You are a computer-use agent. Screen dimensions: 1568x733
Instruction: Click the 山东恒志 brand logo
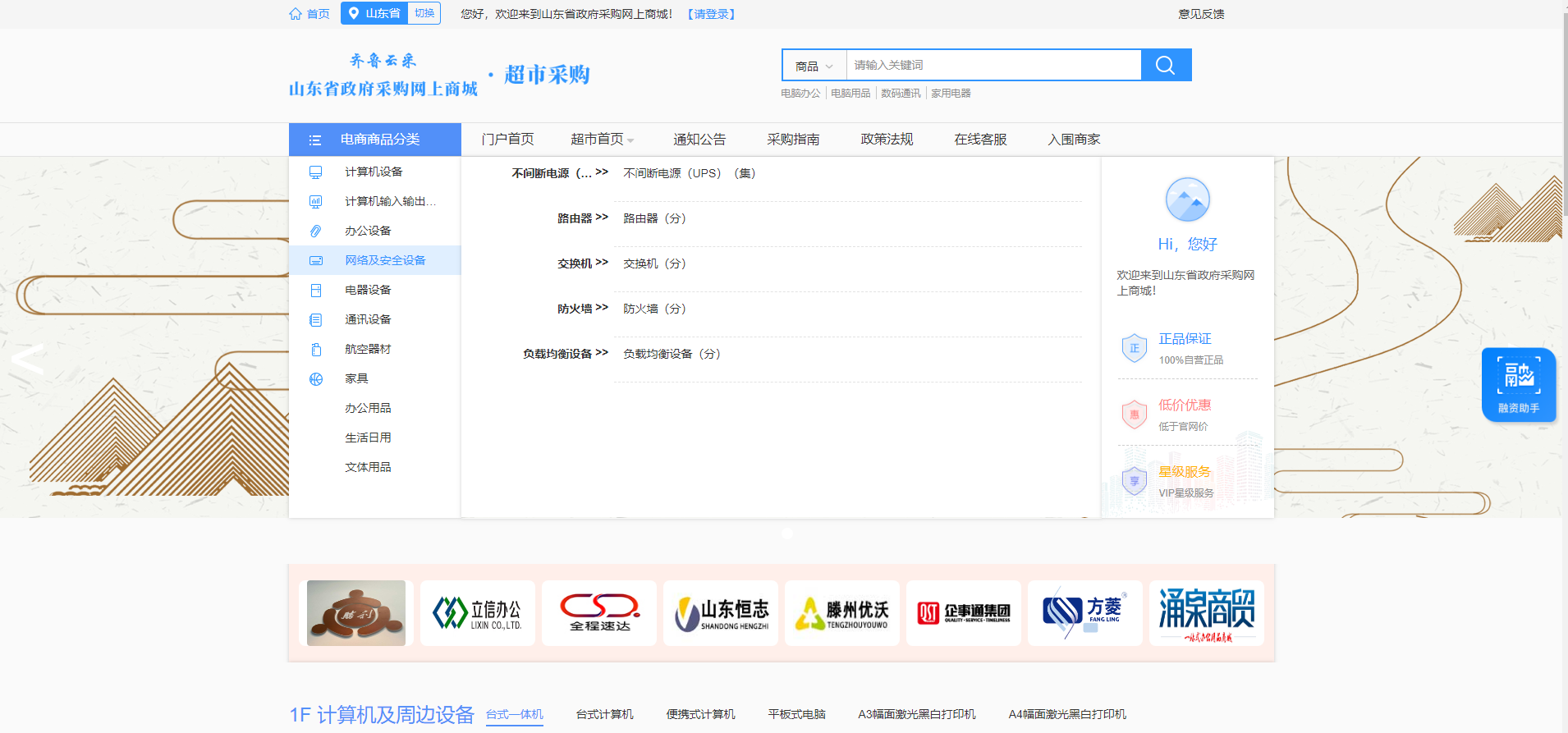click(x=721, y=613)
